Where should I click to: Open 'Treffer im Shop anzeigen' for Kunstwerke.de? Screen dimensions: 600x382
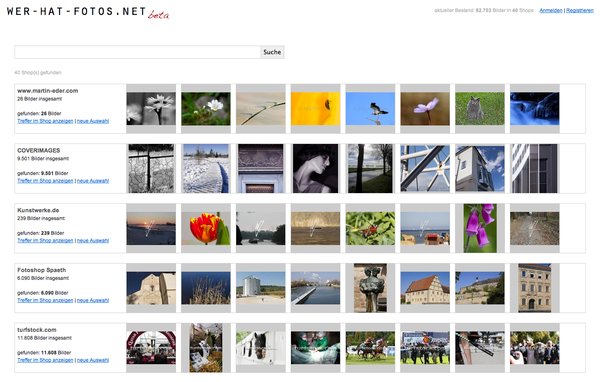tap(45, 240)
